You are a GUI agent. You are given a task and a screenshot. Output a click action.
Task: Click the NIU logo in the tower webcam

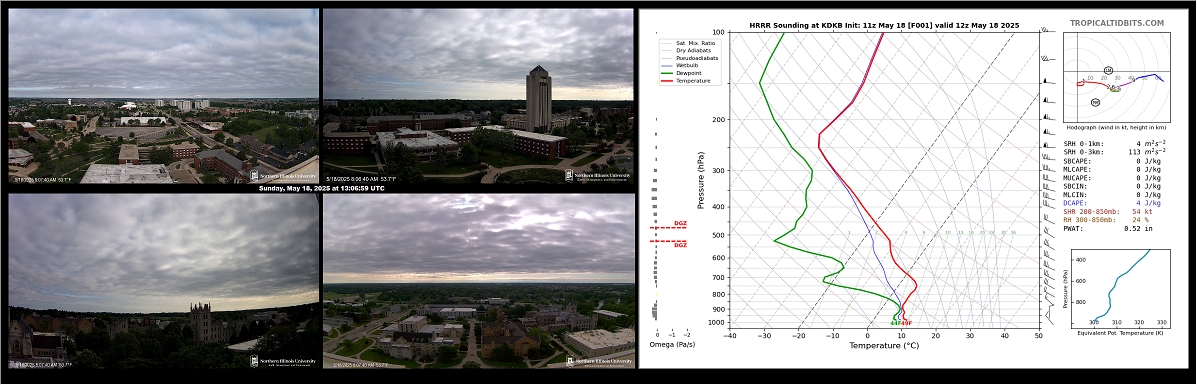coord(597,176)
